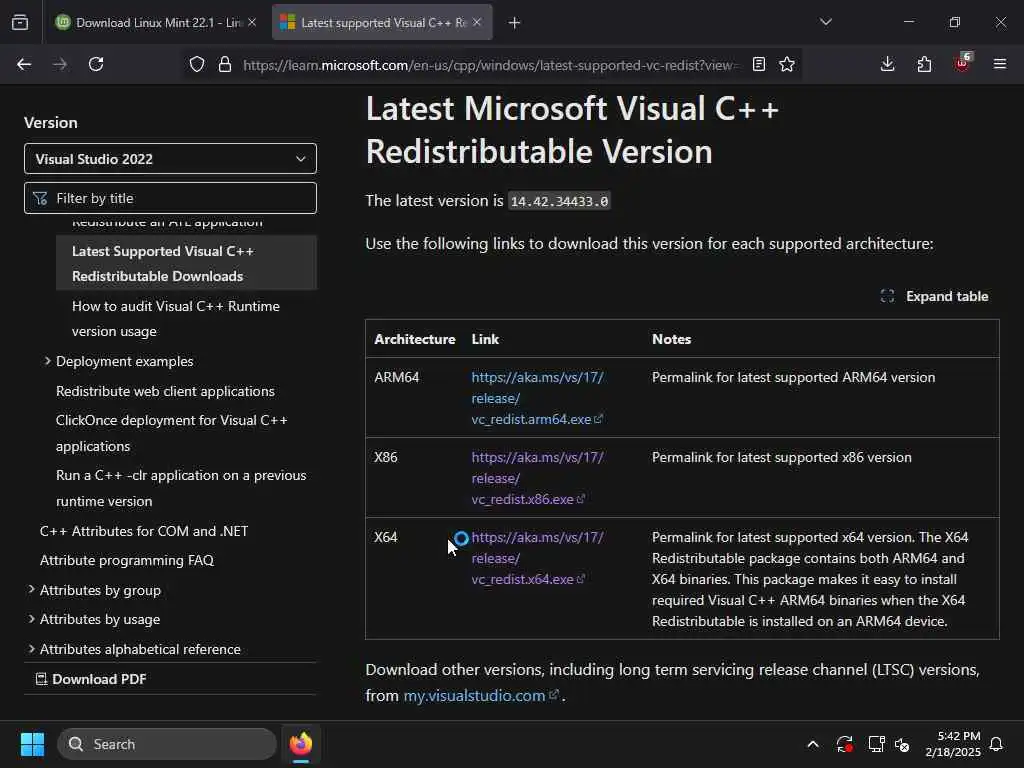Viewport: 1024px width, 768px height.
Task: Click the Notes column header
Action: click(671, 339)
